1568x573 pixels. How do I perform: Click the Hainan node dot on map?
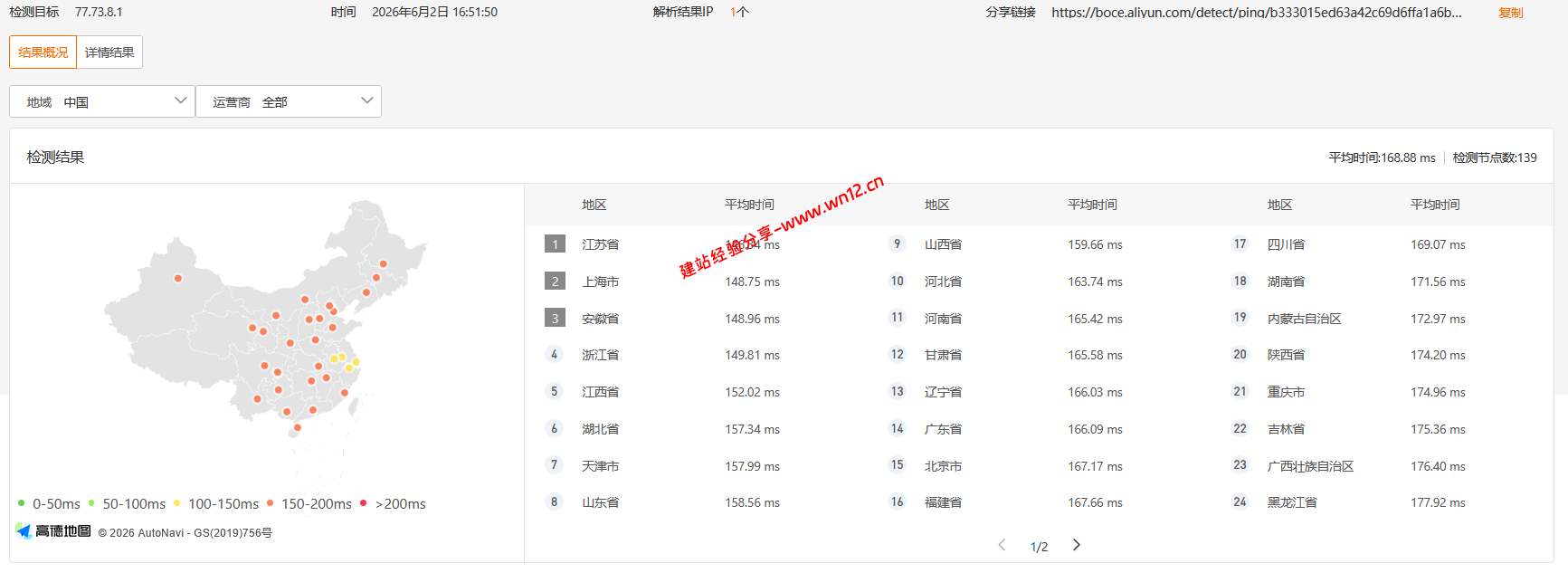point(297,428)
